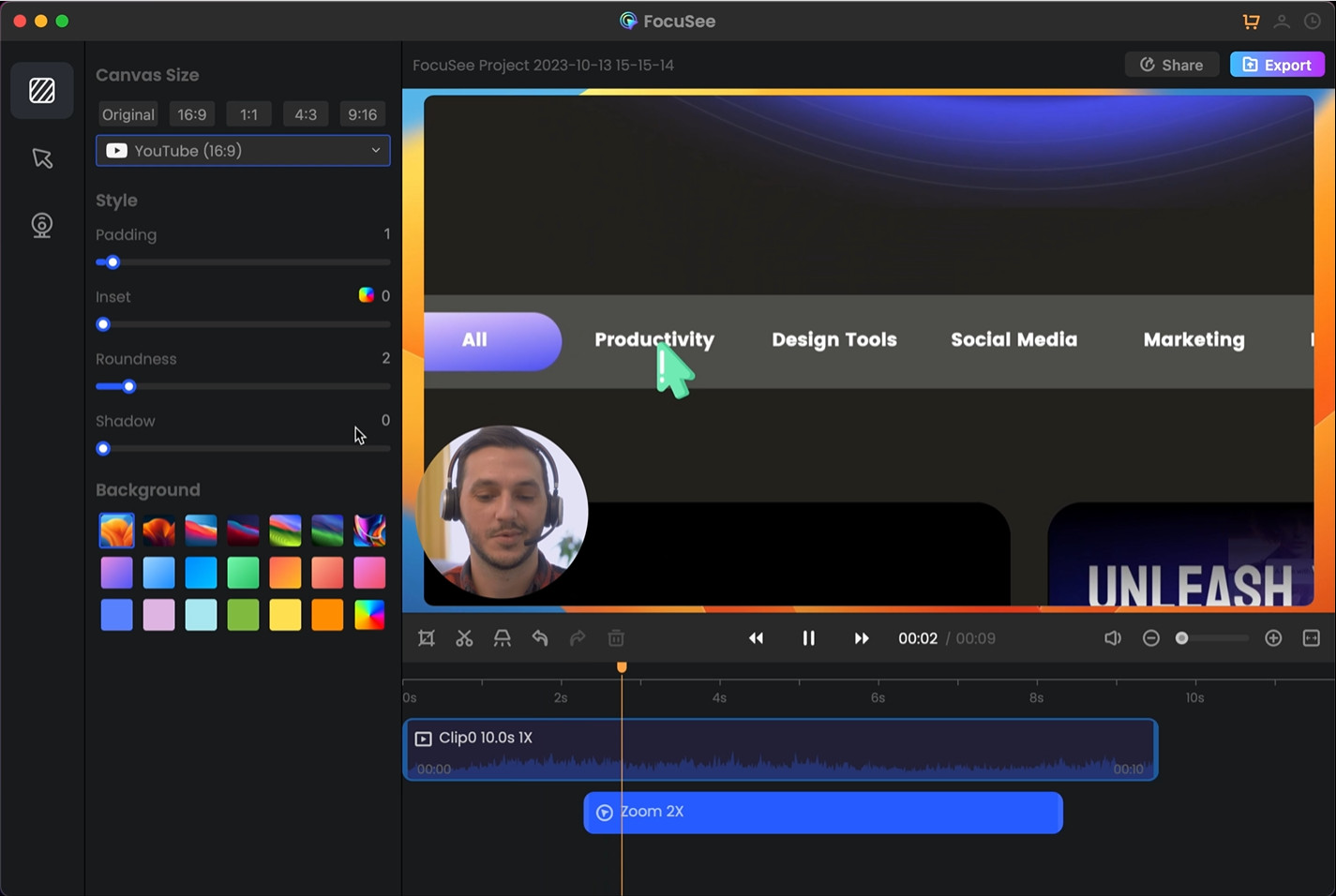Click the shopping cart icon
The image size is (1336, 896).
tap(1251, 21)
